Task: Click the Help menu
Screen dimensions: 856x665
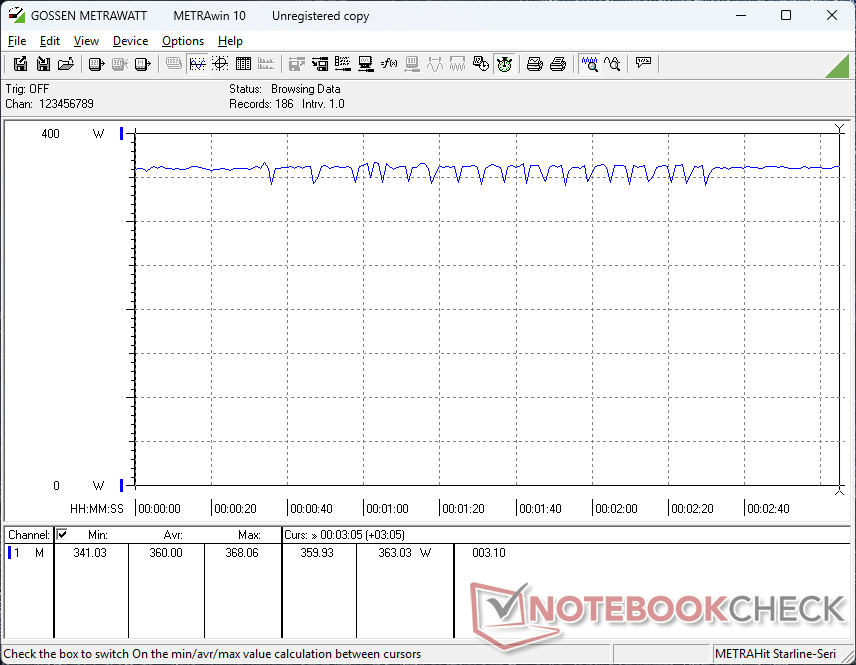Action: coord(230,41)
